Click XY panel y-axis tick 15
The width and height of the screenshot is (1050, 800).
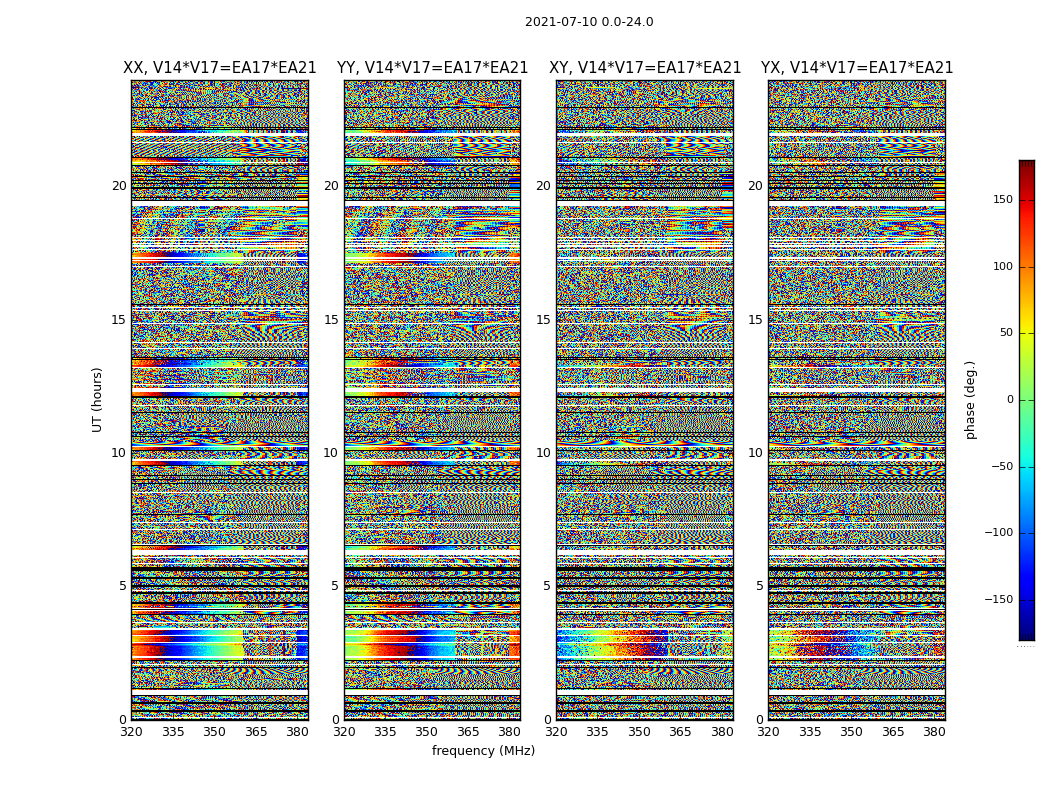tap(544, 320)
